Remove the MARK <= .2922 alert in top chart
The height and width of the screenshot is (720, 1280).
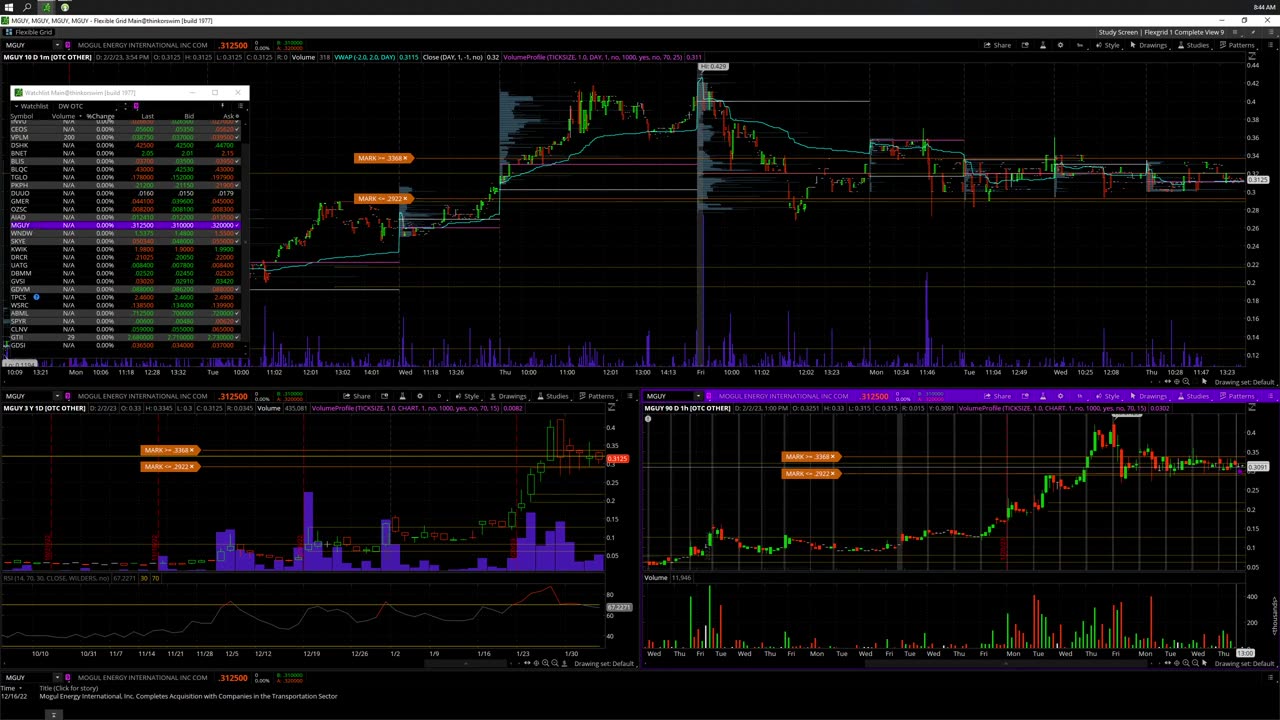[407, 198]
